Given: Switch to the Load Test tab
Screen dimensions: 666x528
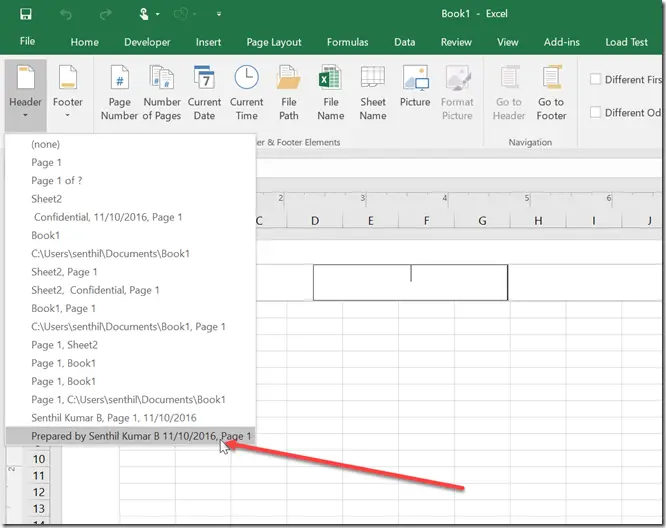Looking at the screenshot, I should [626, 42].
